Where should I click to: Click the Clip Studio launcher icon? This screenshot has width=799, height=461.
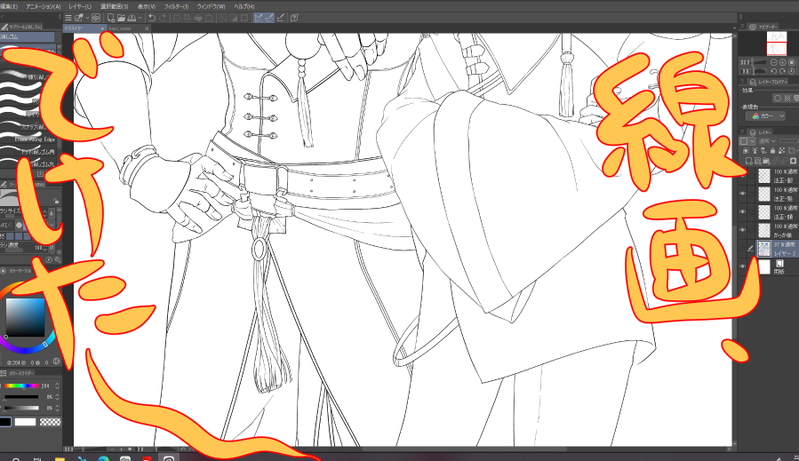coord(95,18)
